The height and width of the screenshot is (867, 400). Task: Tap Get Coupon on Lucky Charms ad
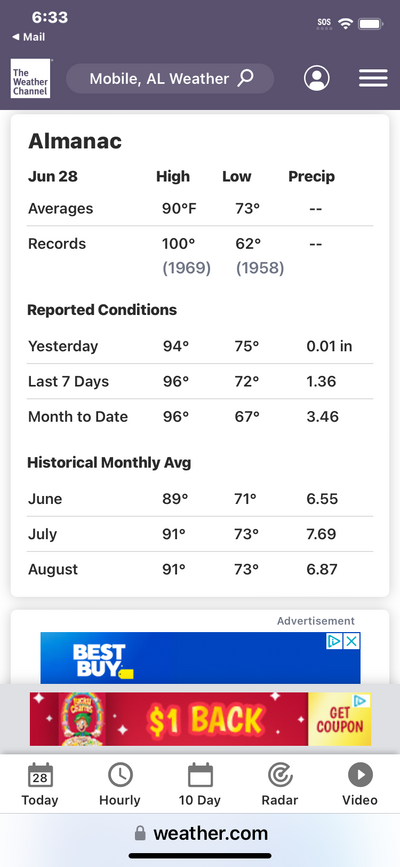pyautogui.click(x=339, y=719)
